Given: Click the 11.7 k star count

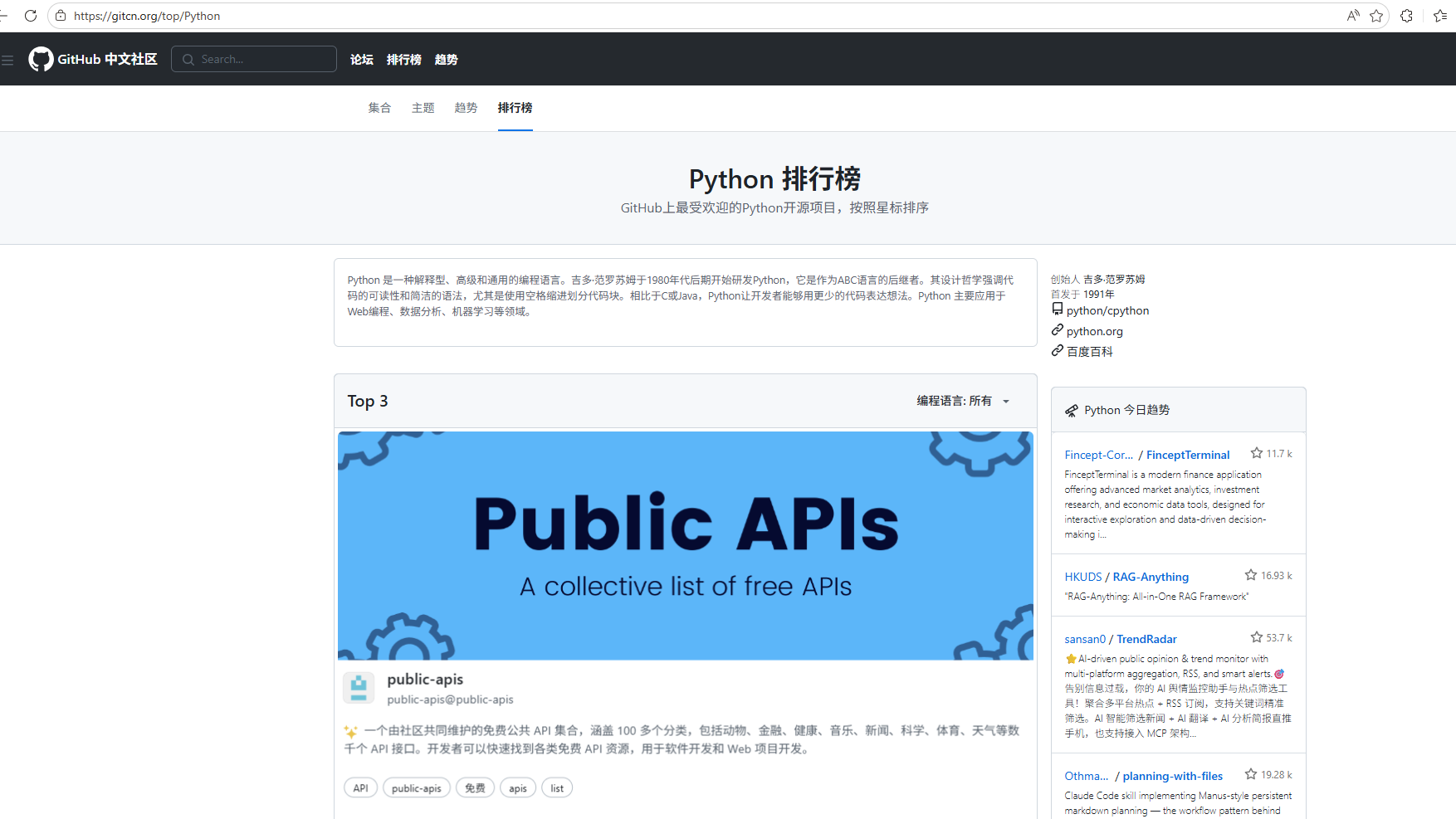Looking at the screenshot, I should (x=1279, y=454).
